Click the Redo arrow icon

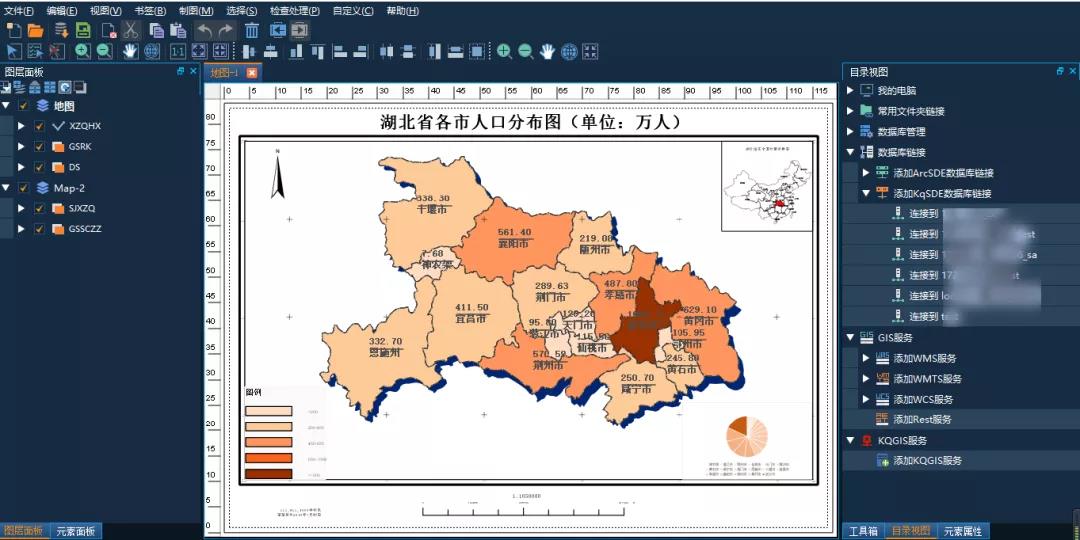226,30
